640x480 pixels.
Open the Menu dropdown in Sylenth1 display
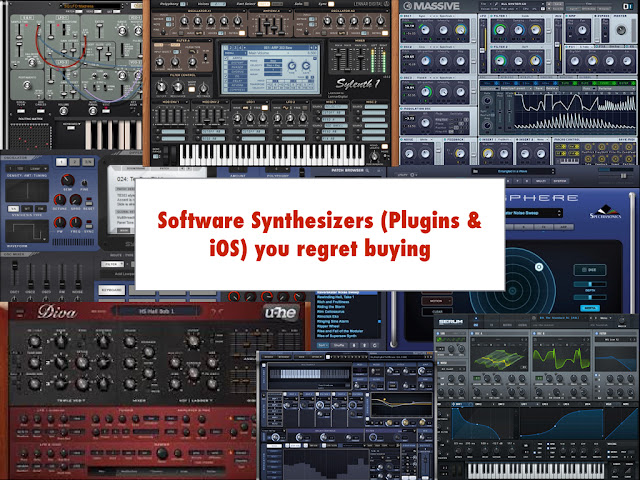coord(235,53)
